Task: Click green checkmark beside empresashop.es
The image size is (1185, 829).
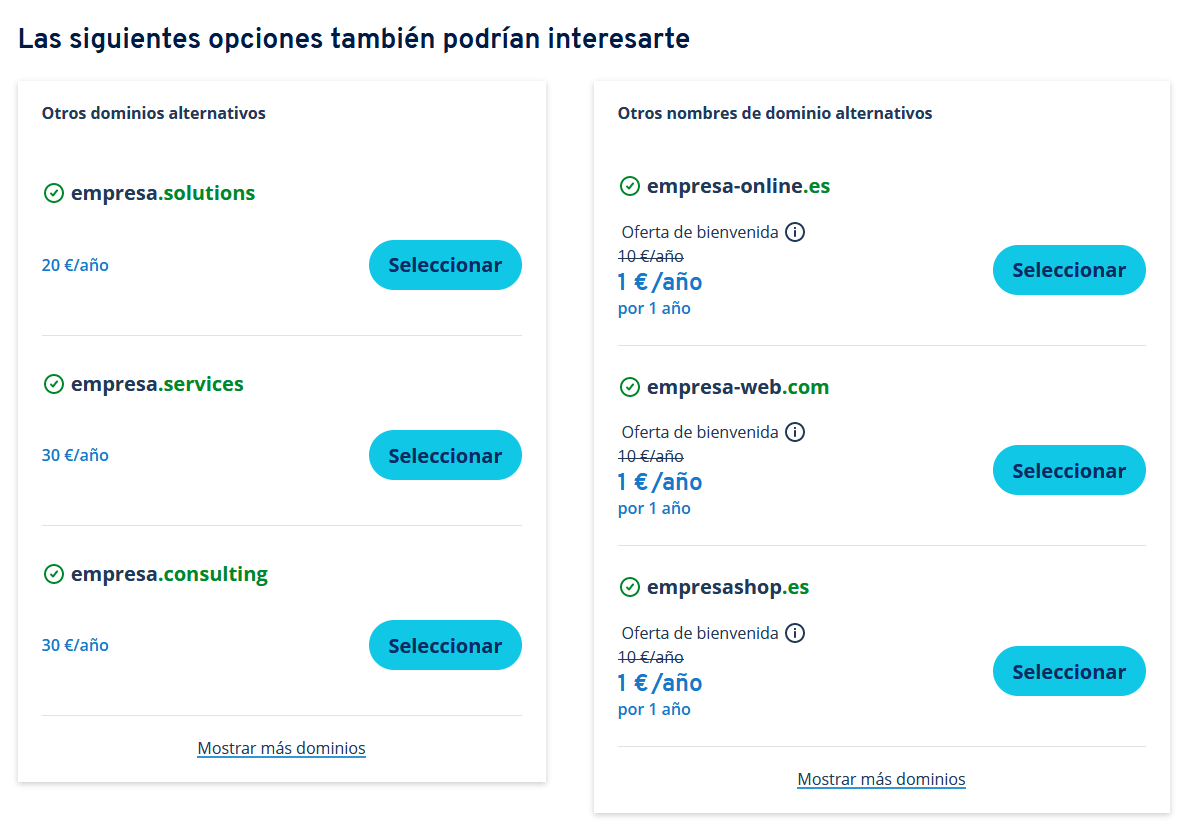Action: click(630, 587)
